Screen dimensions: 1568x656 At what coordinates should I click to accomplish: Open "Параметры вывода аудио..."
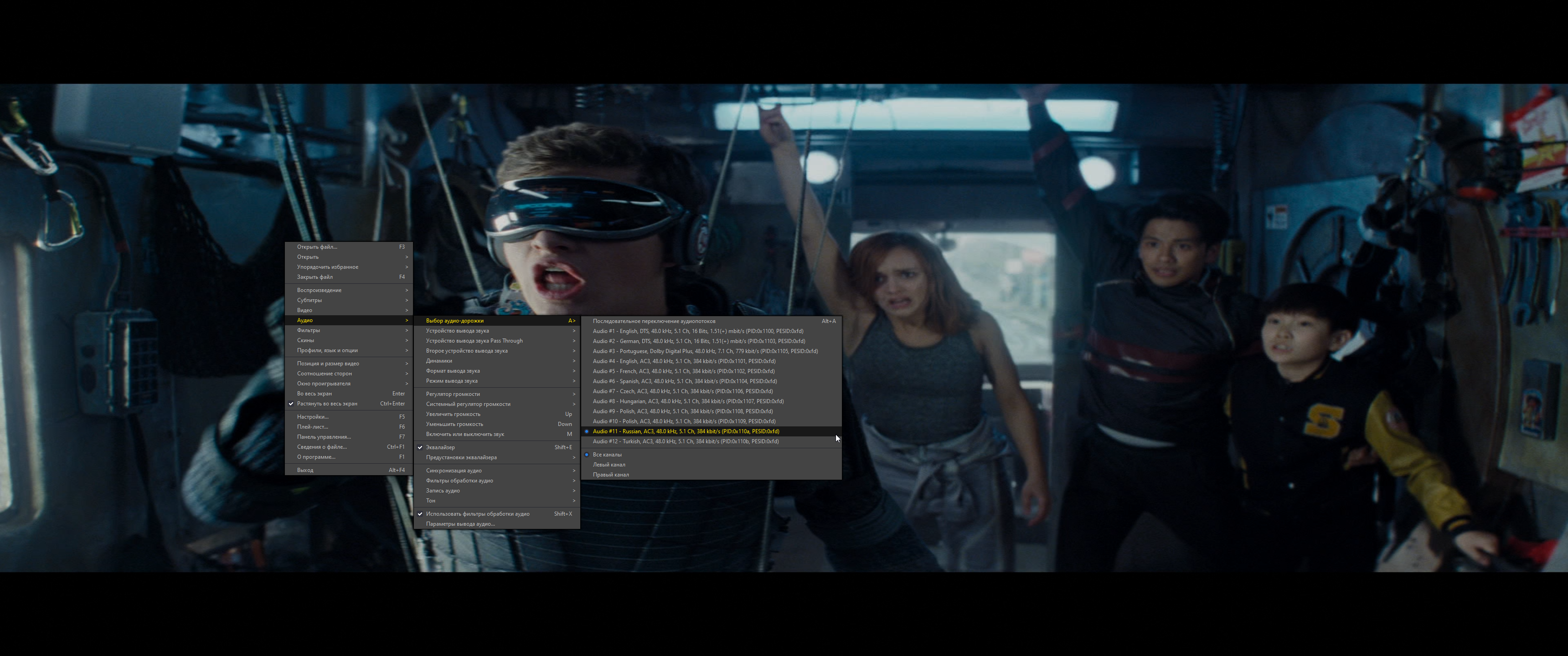click(497, 524)
